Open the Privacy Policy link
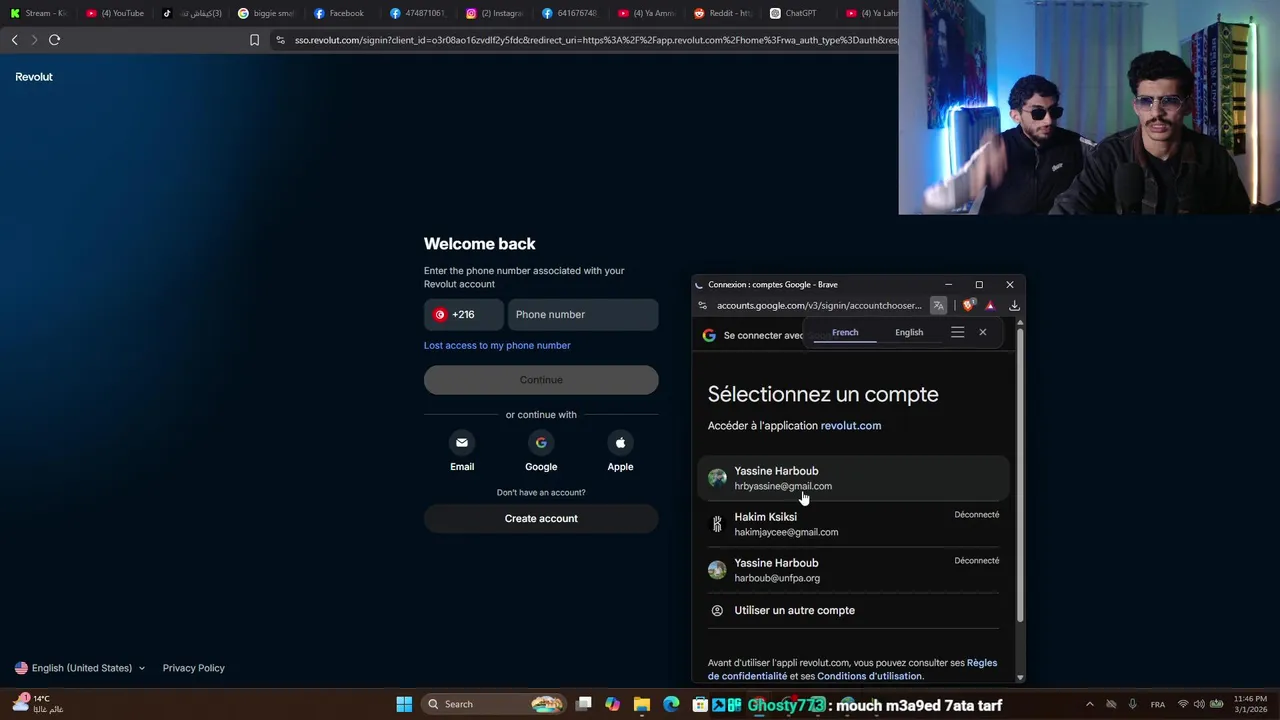Screen dimensions: 1280x720 coord(194,668)
